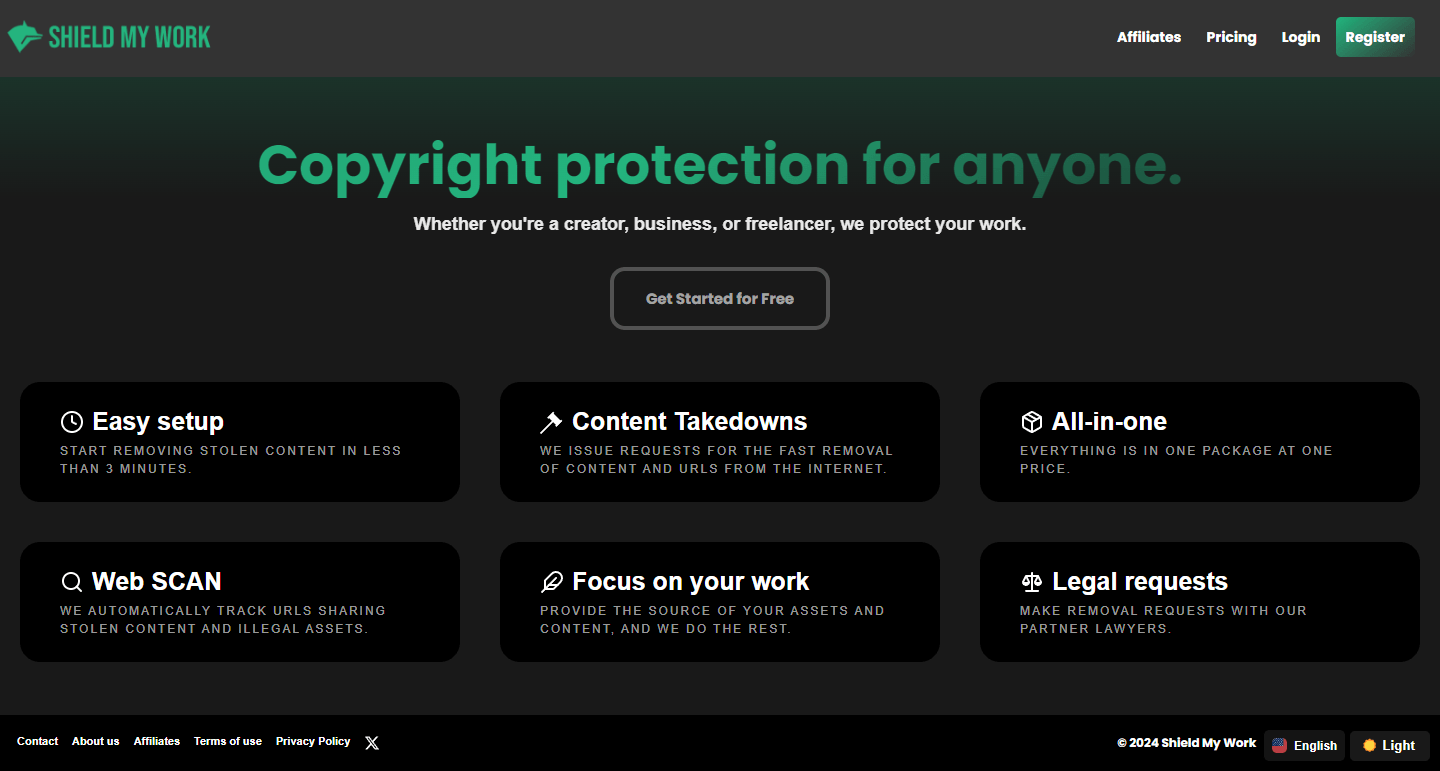Go to the Pricing page

(1231, 37)
